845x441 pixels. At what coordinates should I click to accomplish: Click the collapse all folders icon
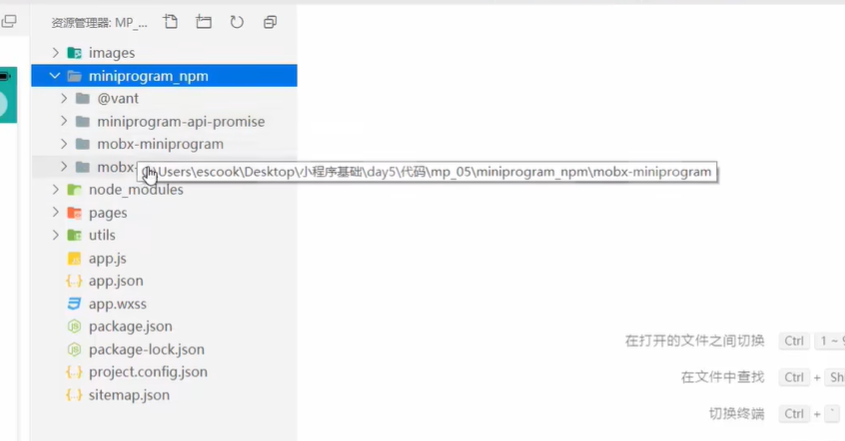(270, 22)
